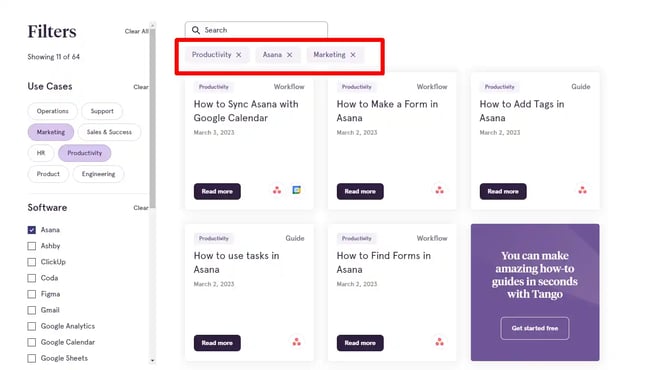Image resolution: width=650 pixels, height=370 pixels.
Task: Click Google Calendar icon on Sync Asana card
Action: [x=296, y=190]
